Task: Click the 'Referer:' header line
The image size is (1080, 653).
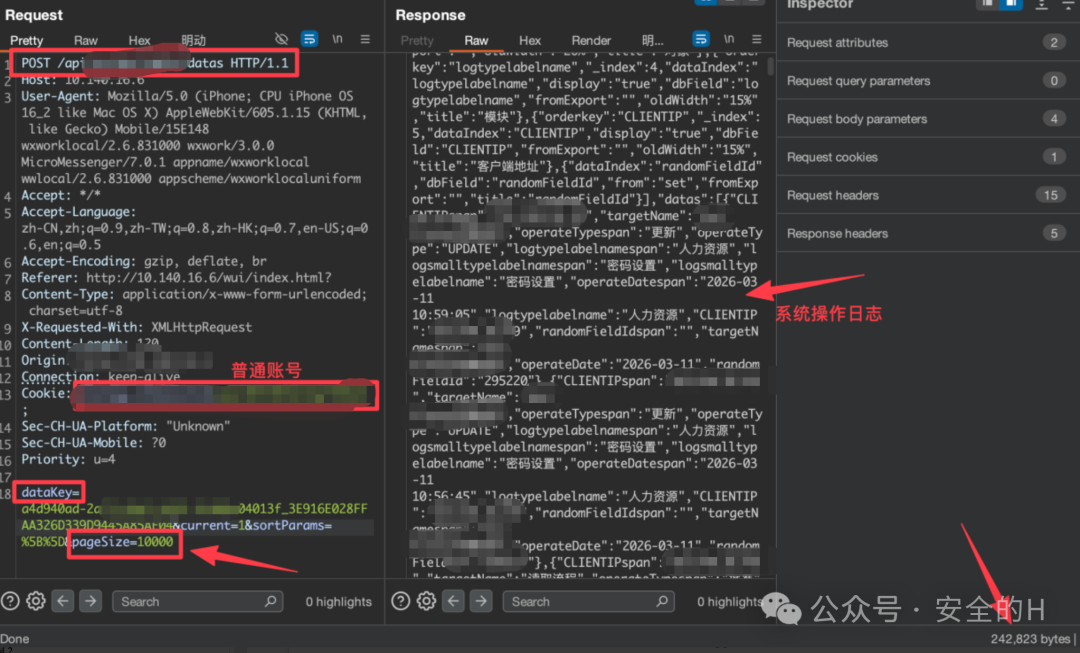Action: coord(176,278)
